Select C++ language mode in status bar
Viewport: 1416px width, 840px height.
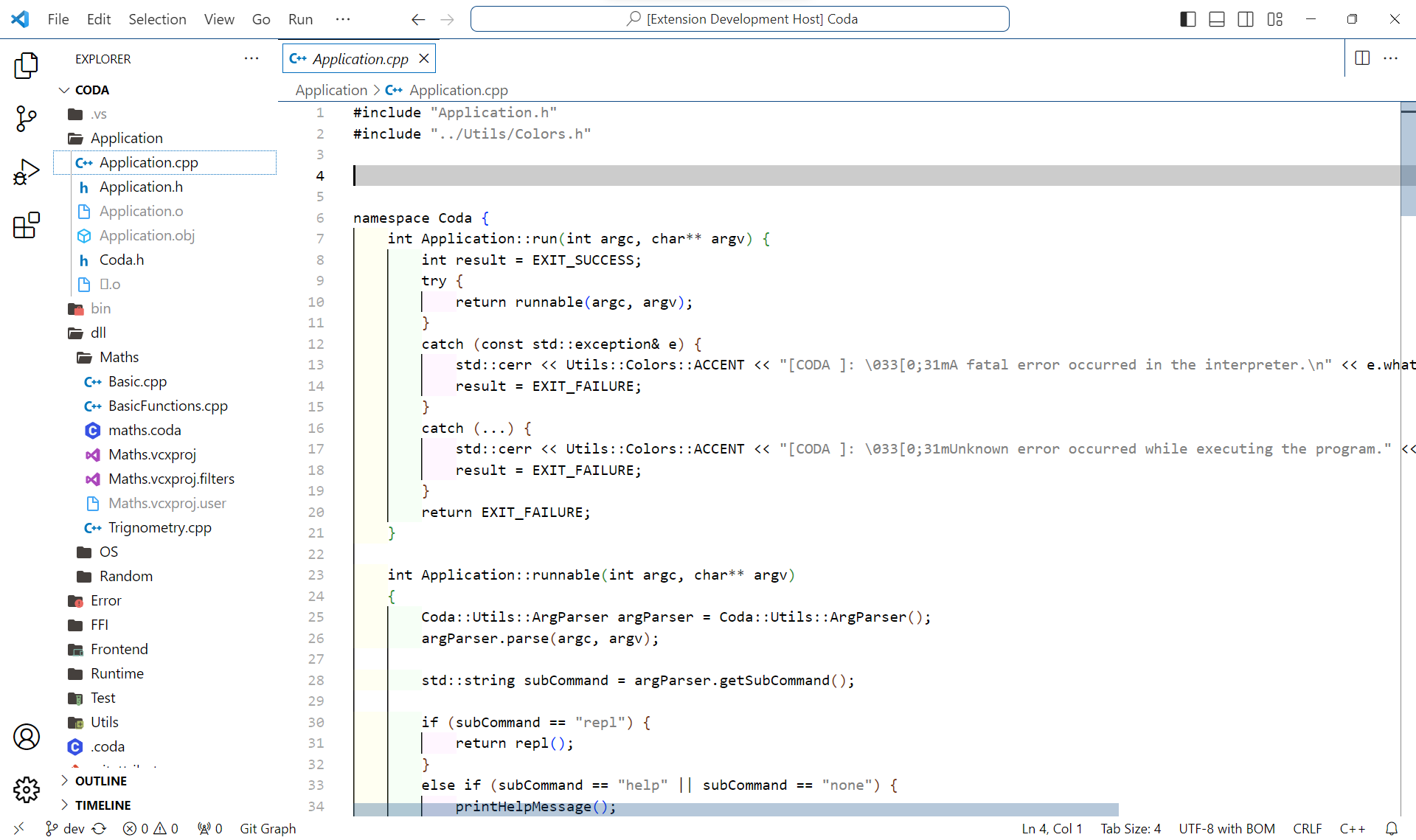[x=1352, y=829]
